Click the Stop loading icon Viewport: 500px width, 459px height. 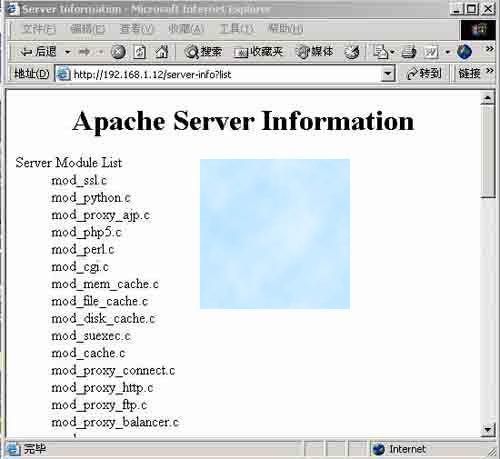point(118,52)
